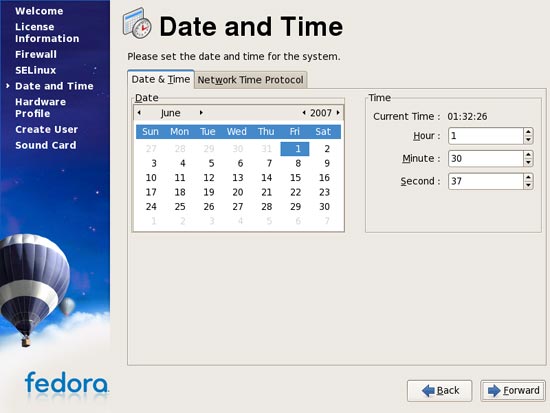
Task: Decrease the Hour value with down arrow
Action: [528, 140]
